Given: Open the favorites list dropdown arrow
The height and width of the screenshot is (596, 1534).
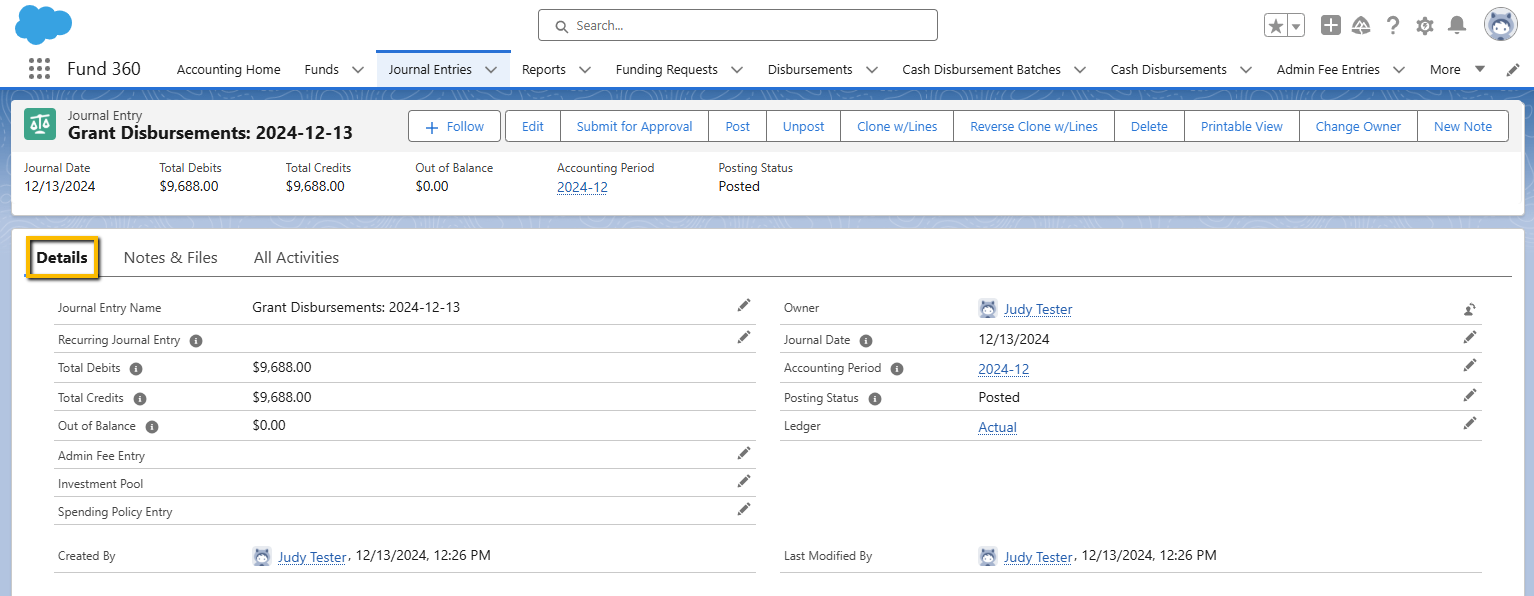Looking at the screenshot, I should (x=1296, y=26).
